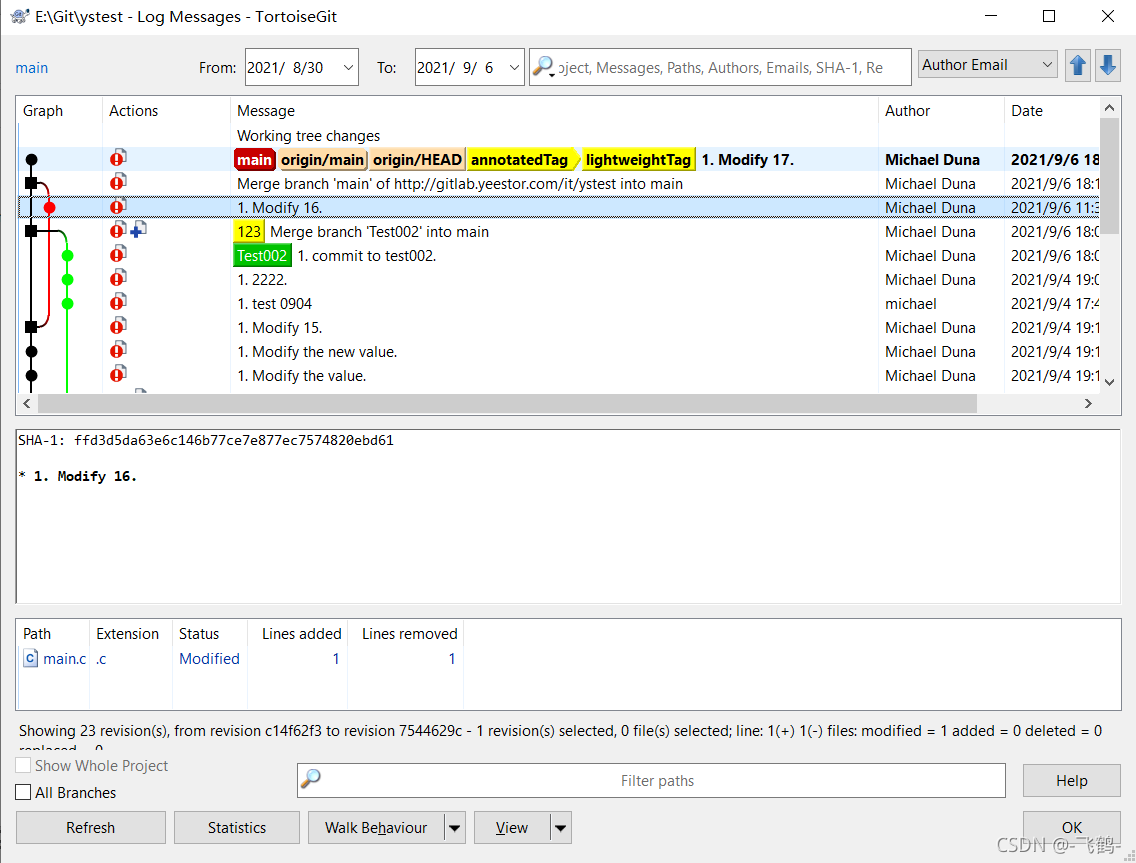Screen dimensions: 1136x863
Task: Select the Working tree changes row
Action: (558, 136)
